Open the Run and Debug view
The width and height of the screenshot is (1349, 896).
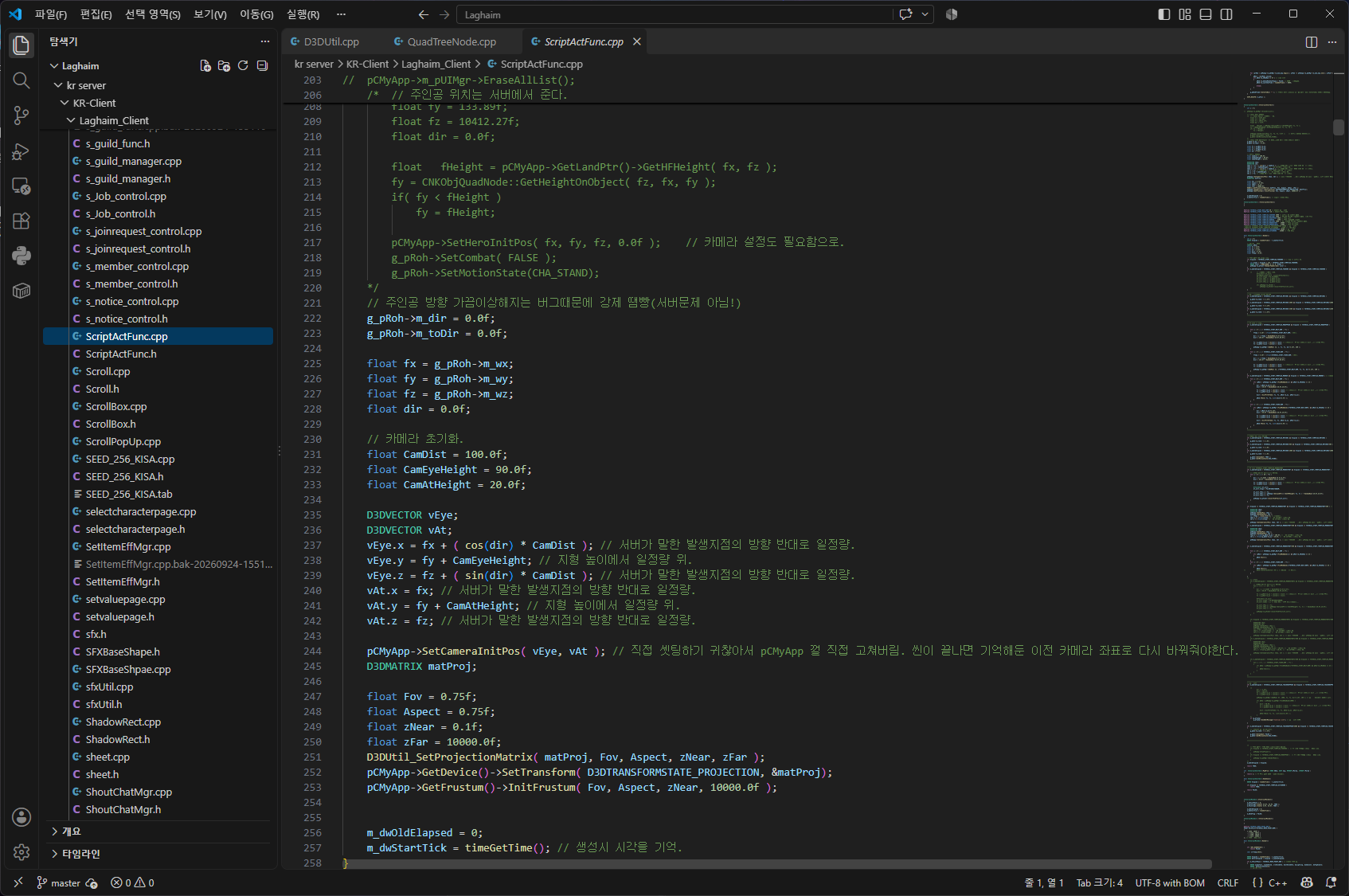(x=22, y=151)
